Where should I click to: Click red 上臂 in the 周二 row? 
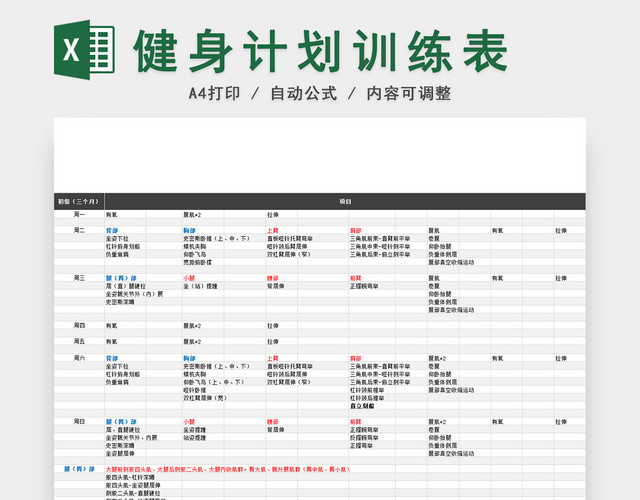[273, 231]
